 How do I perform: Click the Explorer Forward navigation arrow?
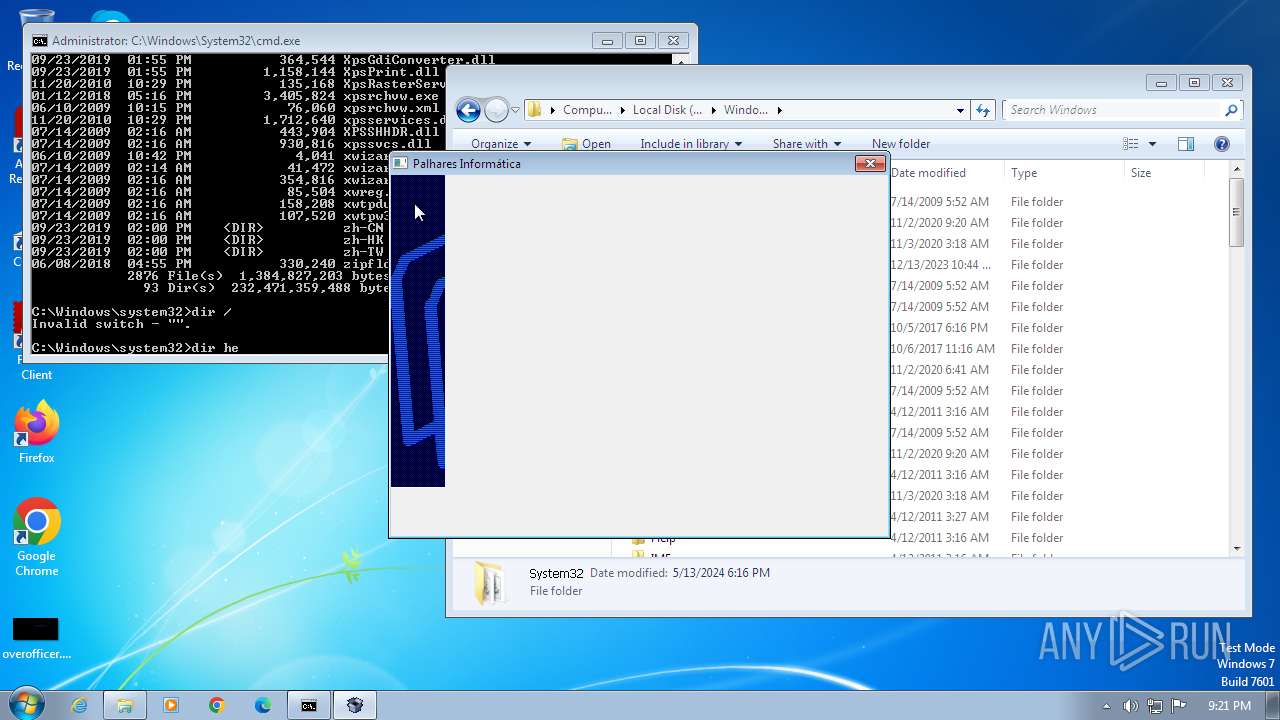[496, 110]
